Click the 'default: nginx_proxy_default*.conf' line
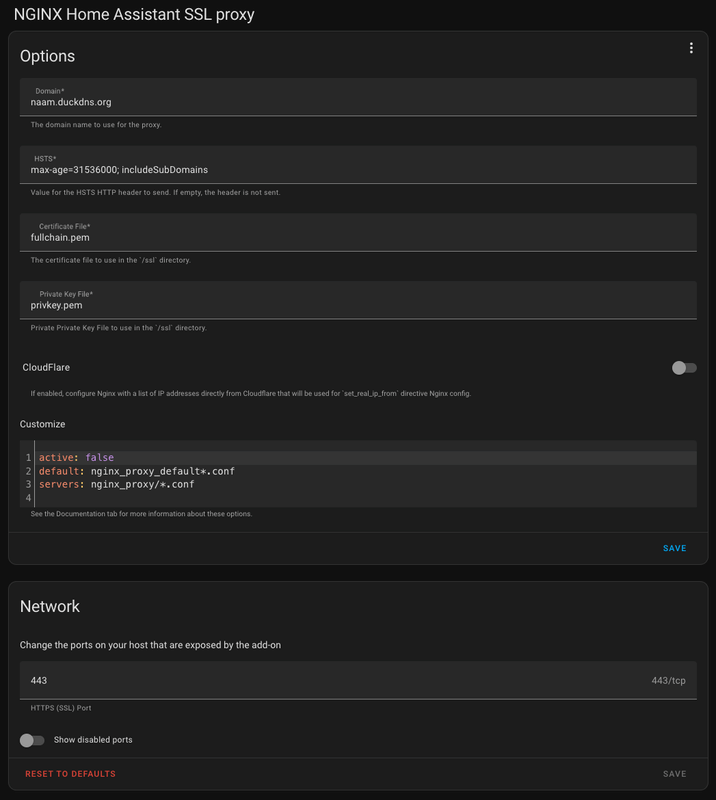This screenshot has height=800, width=716. coord(137,471)
